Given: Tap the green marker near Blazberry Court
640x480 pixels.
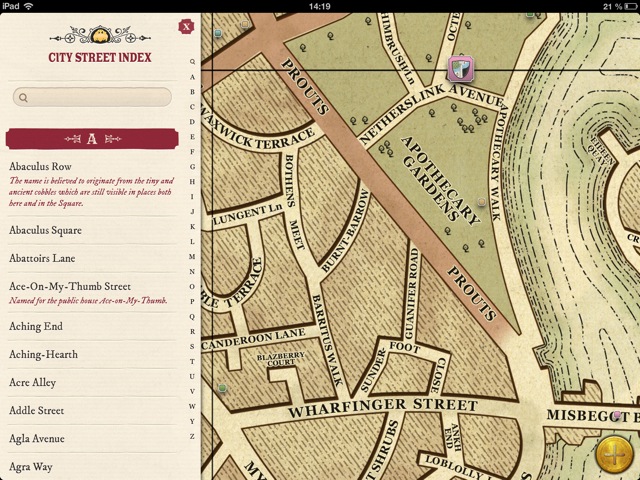Looking at the screenshot, I should [222, 387].
